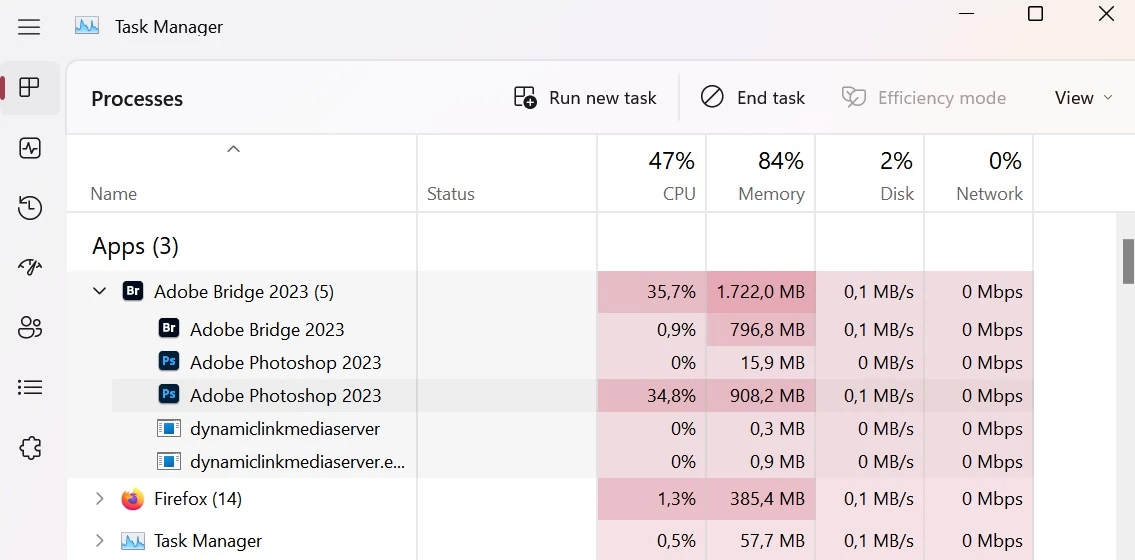Screen dimensions: 1135x560
Task: Click the dynamiclinkmediaserver 0,3 MB process icon
Action: click(x=169, y=428)
